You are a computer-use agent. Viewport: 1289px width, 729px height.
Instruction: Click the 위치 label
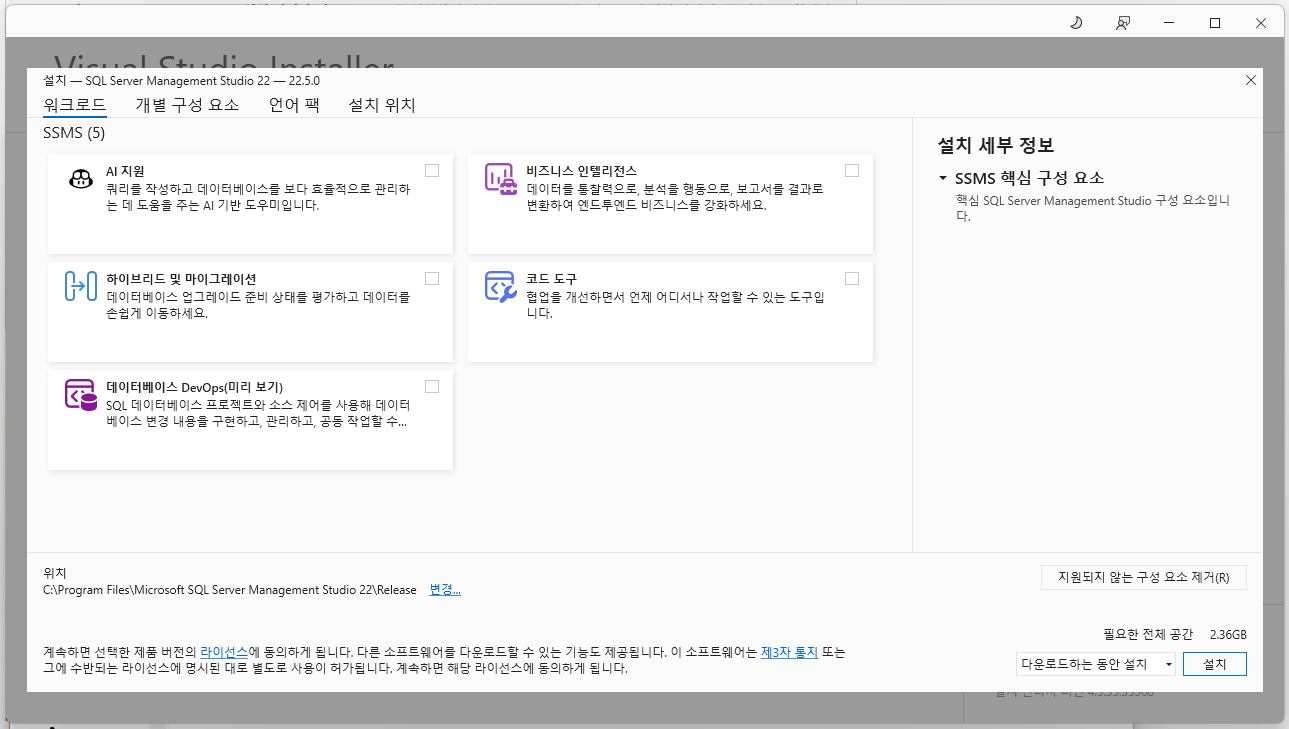tap(55, 573)
